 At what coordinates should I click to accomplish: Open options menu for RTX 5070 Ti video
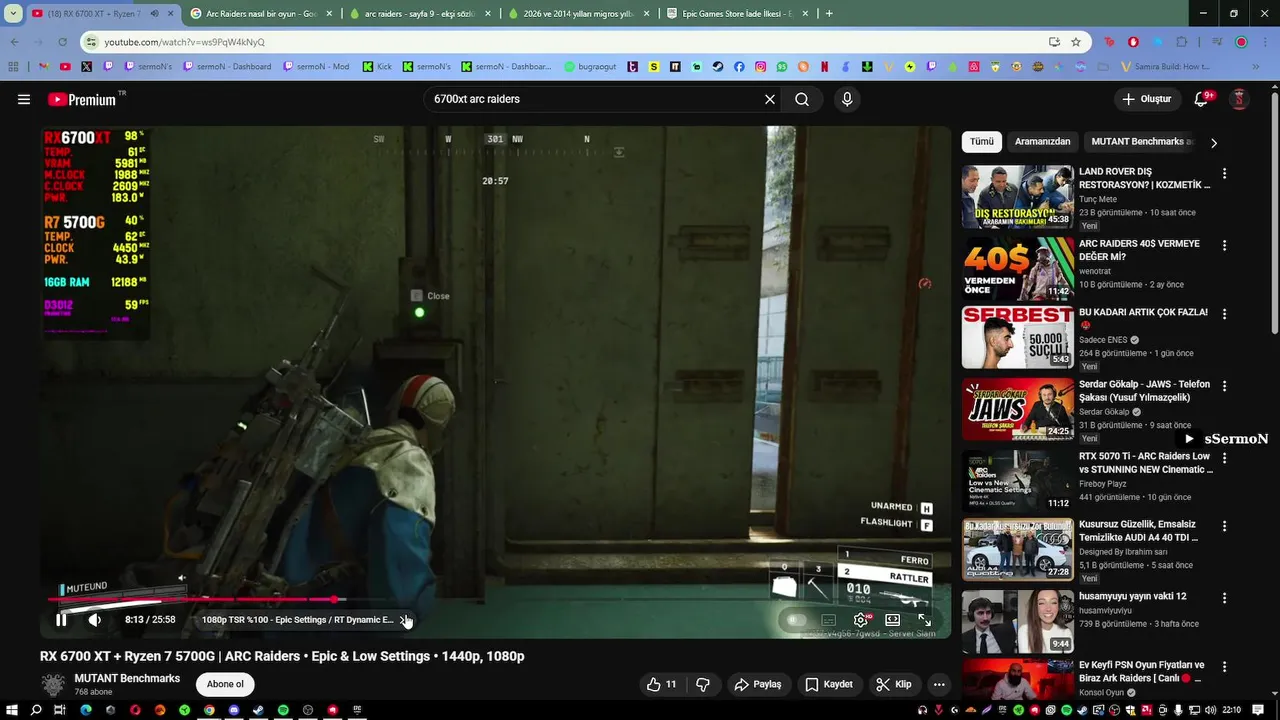1224,458
